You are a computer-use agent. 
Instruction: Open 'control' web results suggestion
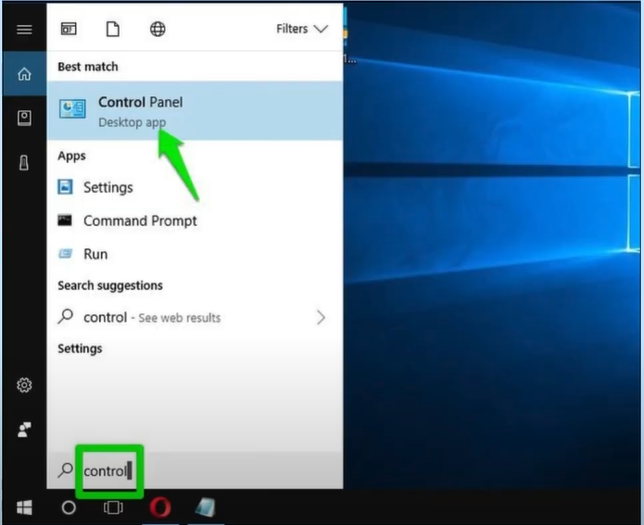(195, 317)
